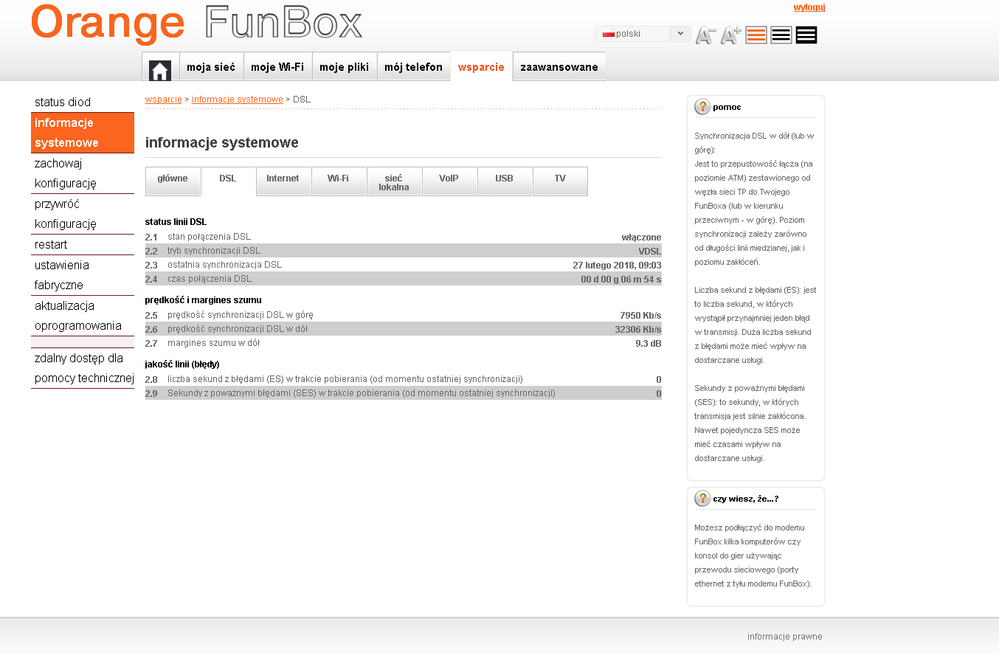Click the home icon in navigation bar
The width and height of the screenshot is (999, 672).
(x=160, y=69)
